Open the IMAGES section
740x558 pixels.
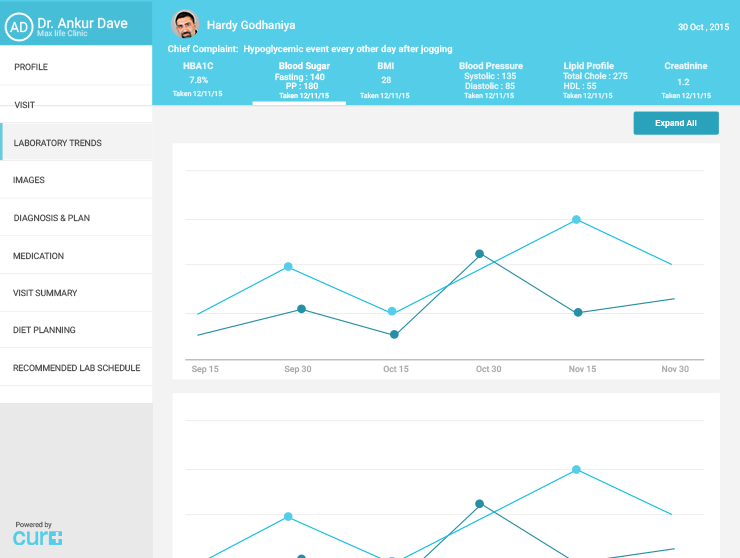click(x=76, y=180)
